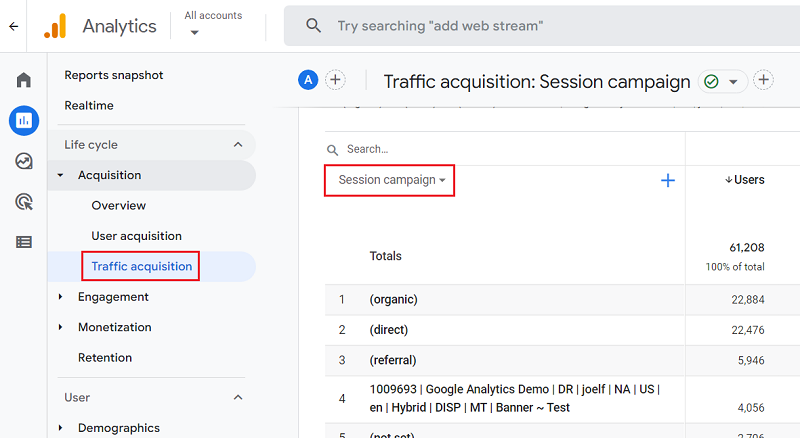Click the Google Analytics logo

coord(55,26)
